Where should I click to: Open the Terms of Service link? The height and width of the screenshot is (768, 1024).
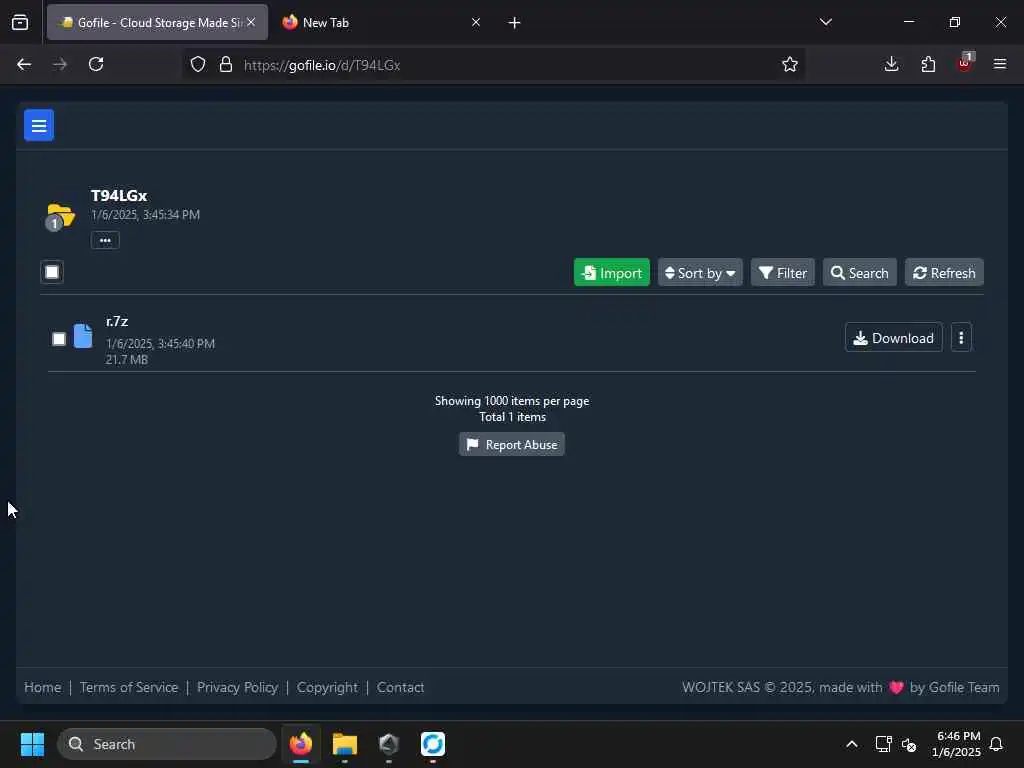(x=129, y=687)
